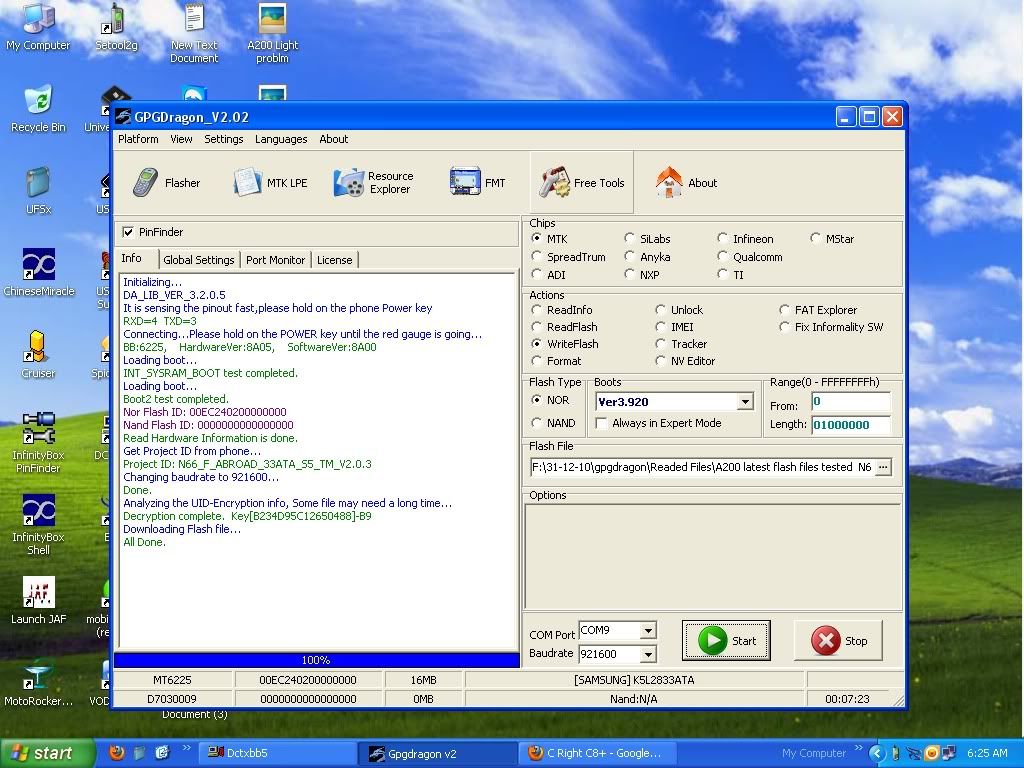Launch UFSx desktop shortcut
1024x768 pixels.
point(38,191)
